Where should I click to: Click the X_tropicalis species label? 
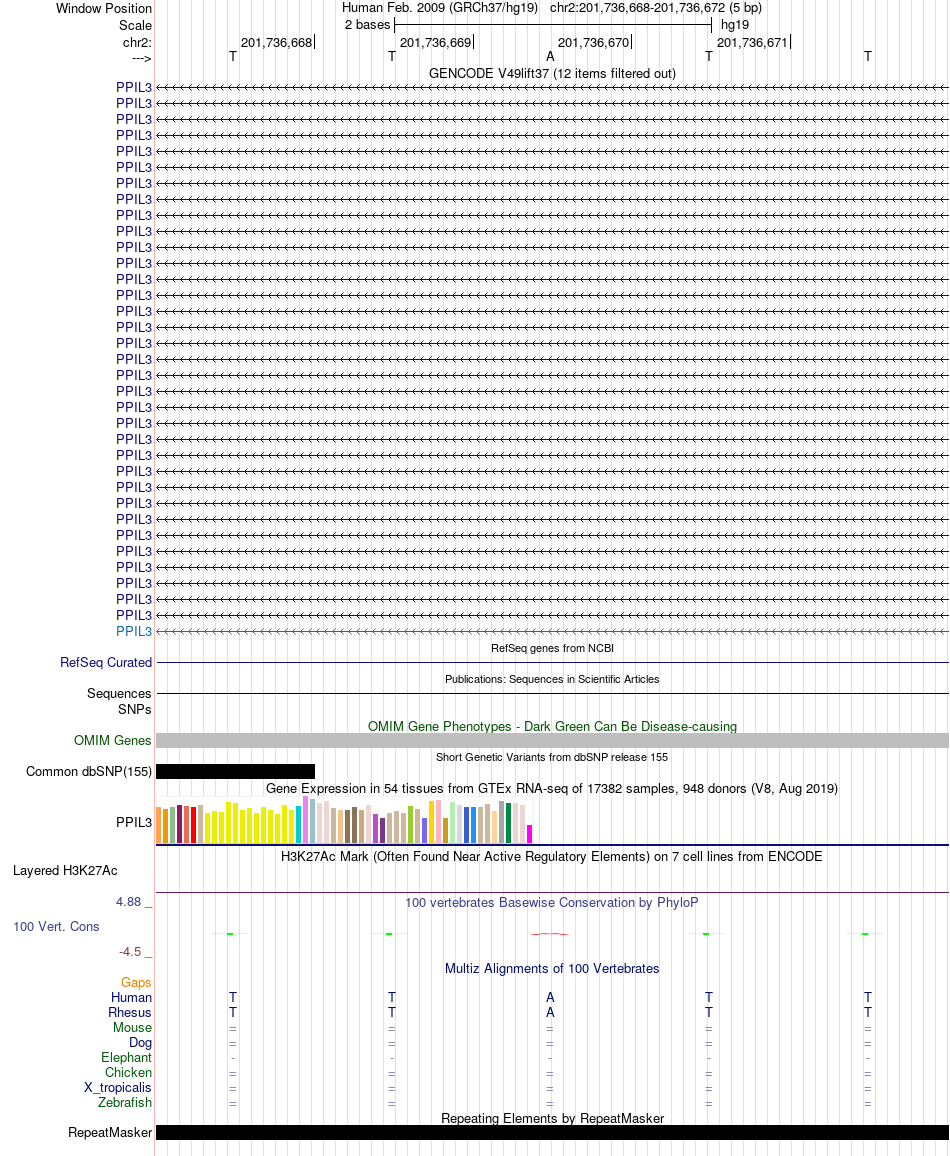pos(118,1087)
